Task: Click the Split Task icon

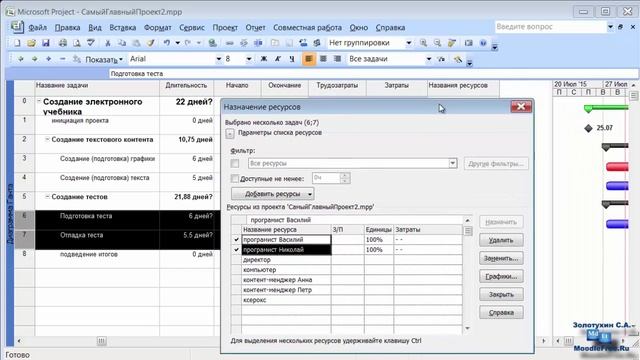Action: pyautogui.click(x=258, y=43)
